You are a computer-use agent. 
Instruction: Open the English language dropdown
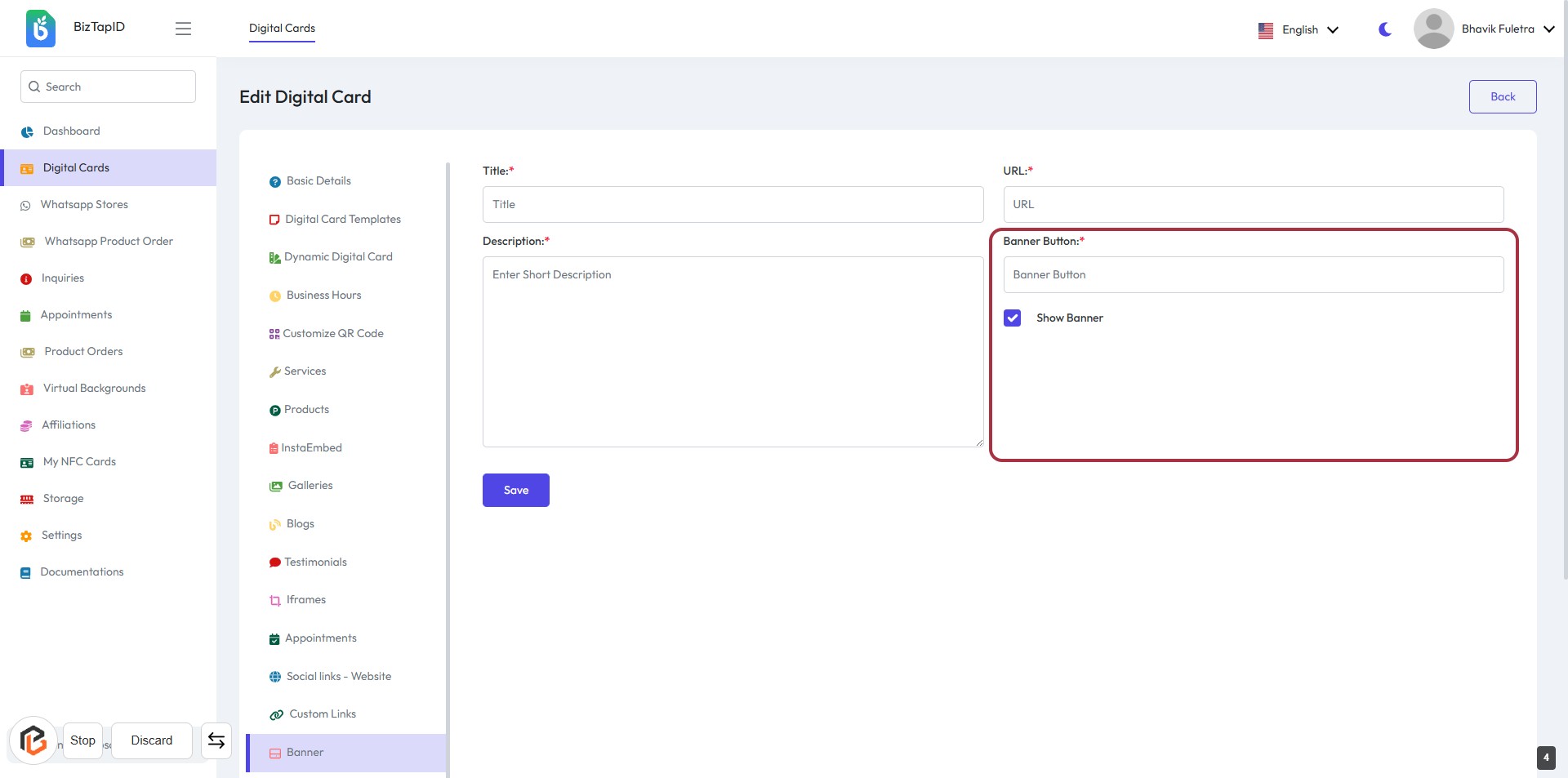click(x=1298, y=29)
